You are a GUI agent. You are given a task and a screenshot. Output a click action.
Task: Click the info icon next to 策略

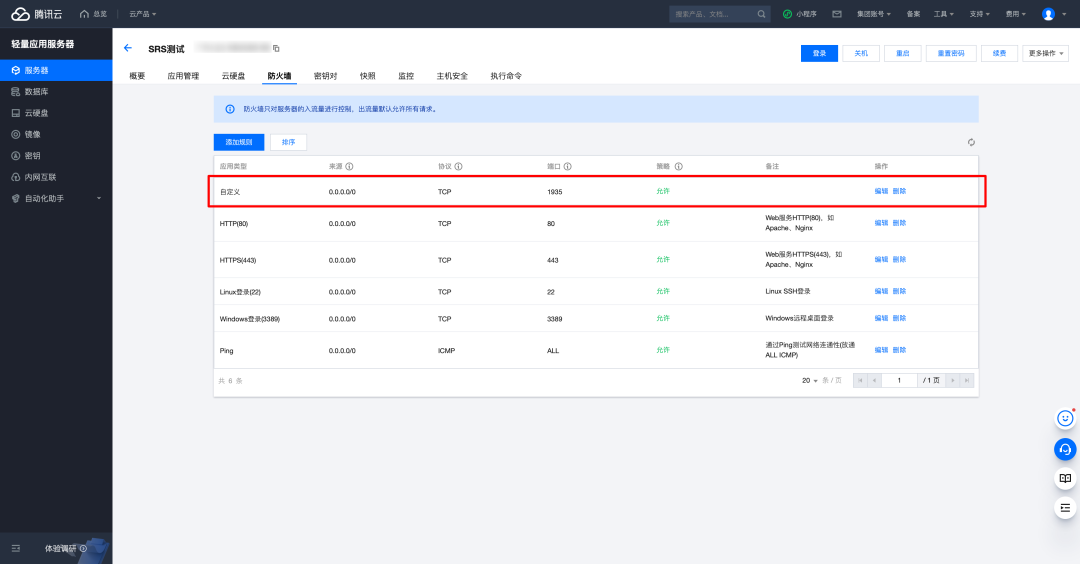click(678, 167)
